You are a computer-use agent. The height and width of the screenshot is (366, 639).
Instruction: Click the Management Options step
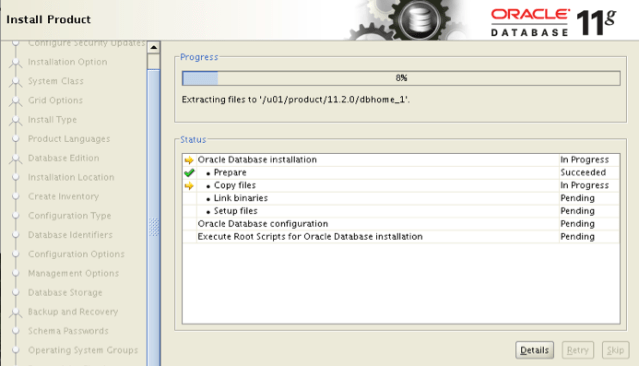(x=73, y=273)
